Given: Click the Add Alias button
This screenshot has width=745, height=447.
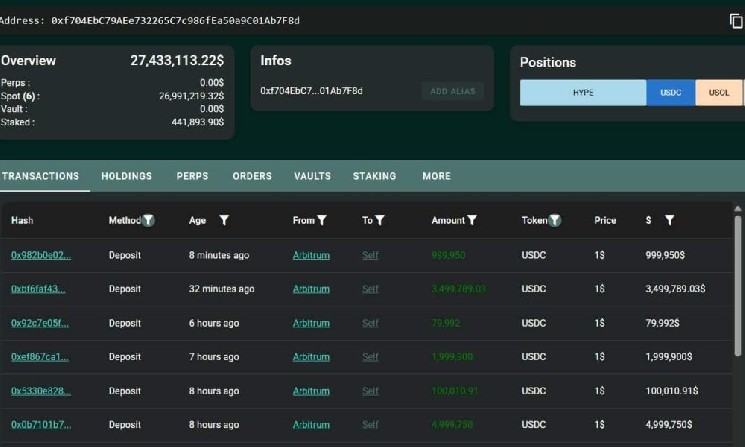Looking at the screenshot, I should 453,91.
